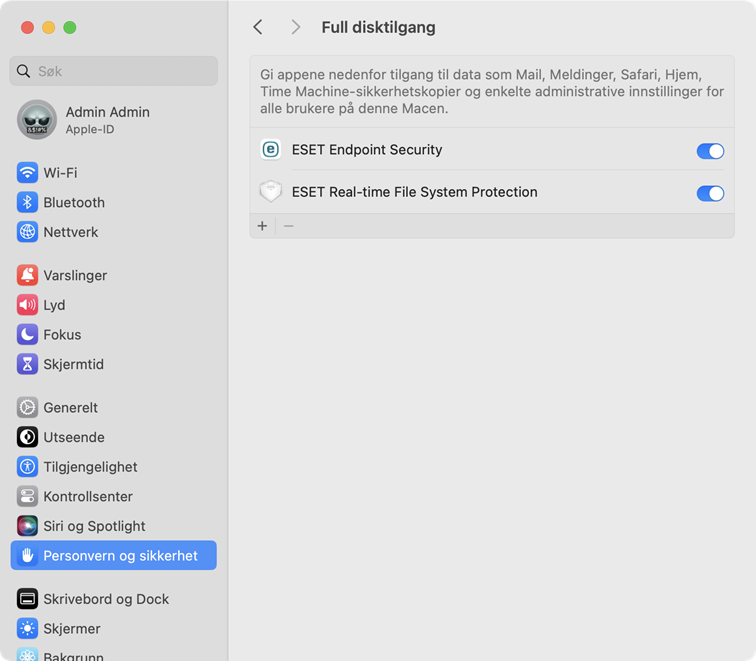This screenshot has height=661, width=756.
Task: Go forward with the right chevron
Action: coord(296,27)
